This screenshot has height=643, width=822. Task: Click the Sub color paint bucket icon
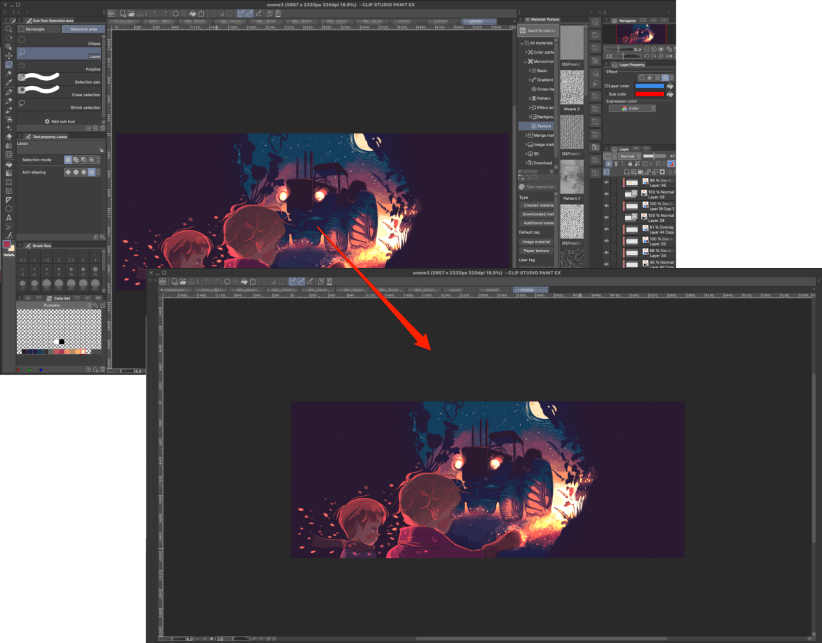(x=669, y=94)
